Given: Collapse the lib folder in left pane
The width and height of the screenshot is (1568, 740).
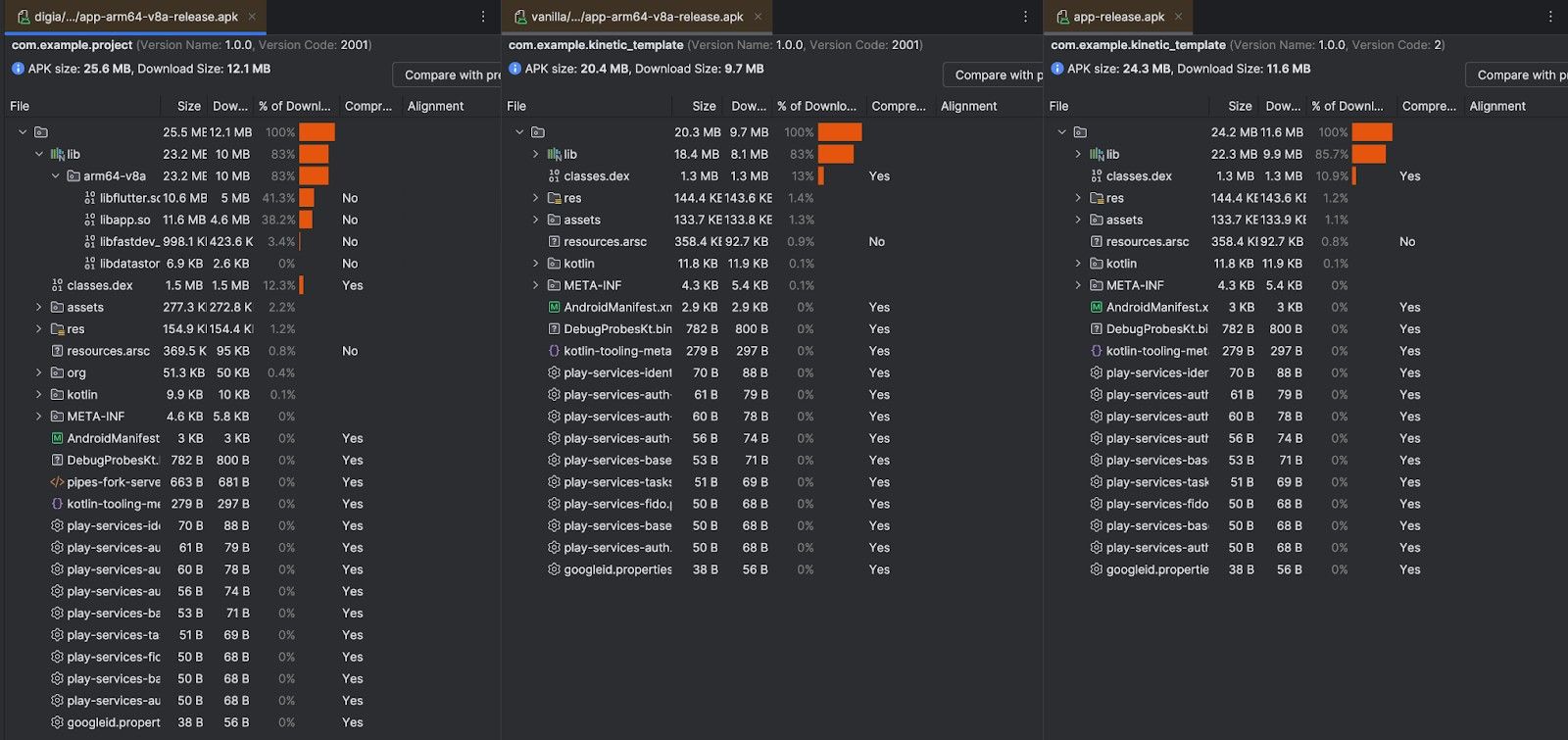Looking at the screenshot, I should 39,154.
